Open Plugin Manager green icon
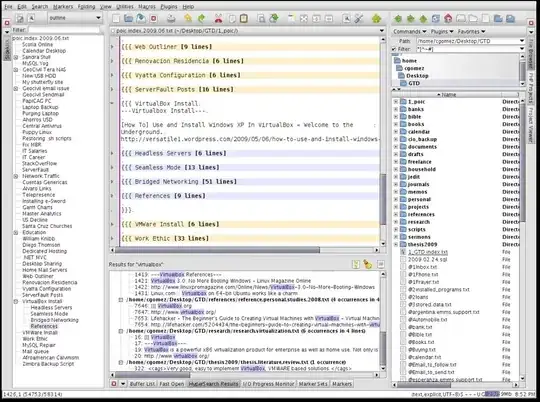540x402 pixels. pos(376,18)
